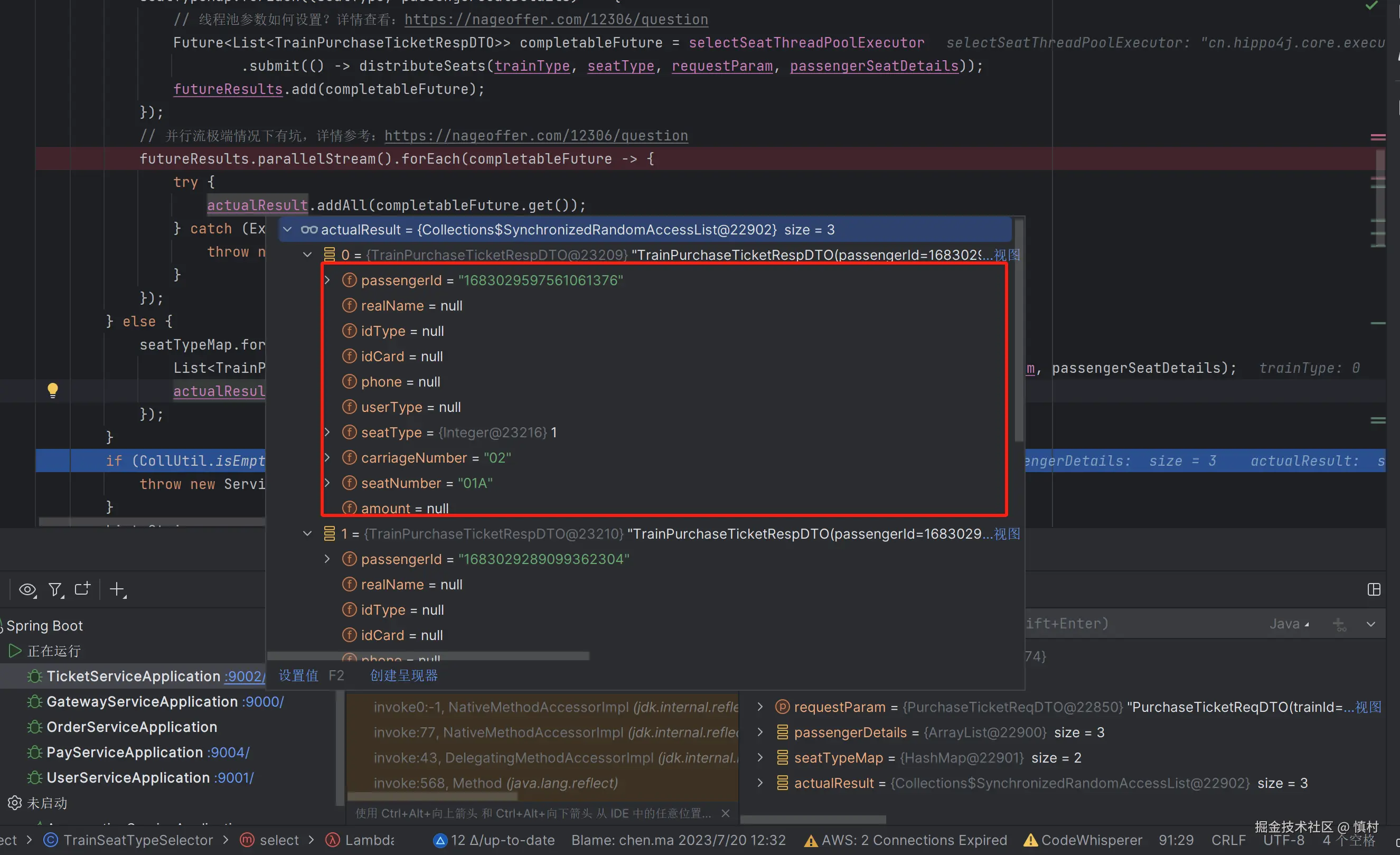Open the Java language dropdown in evaluate field
This screenshot has height=855, width=1400.
click(x=1289, y=624)
